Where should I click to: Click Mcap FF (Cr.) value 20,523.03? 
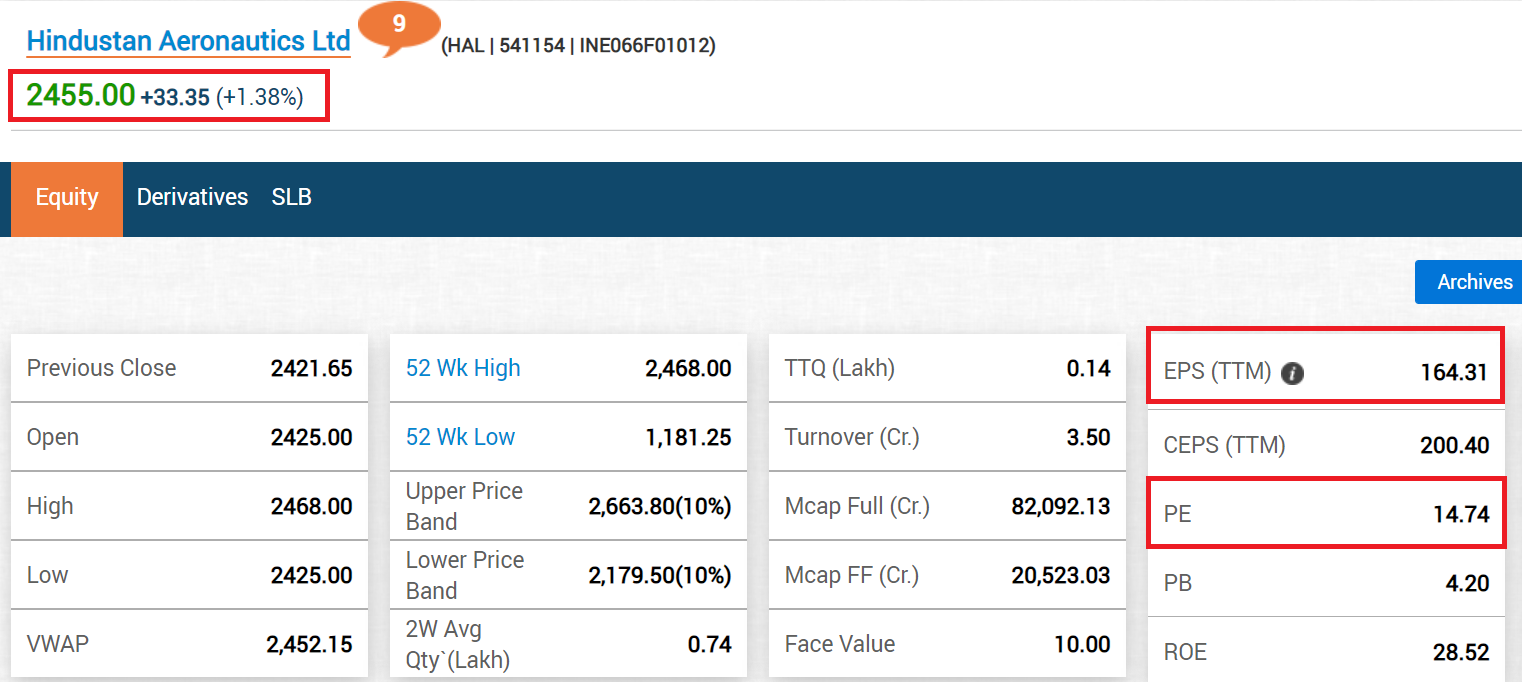click(x=1061, y=575)
